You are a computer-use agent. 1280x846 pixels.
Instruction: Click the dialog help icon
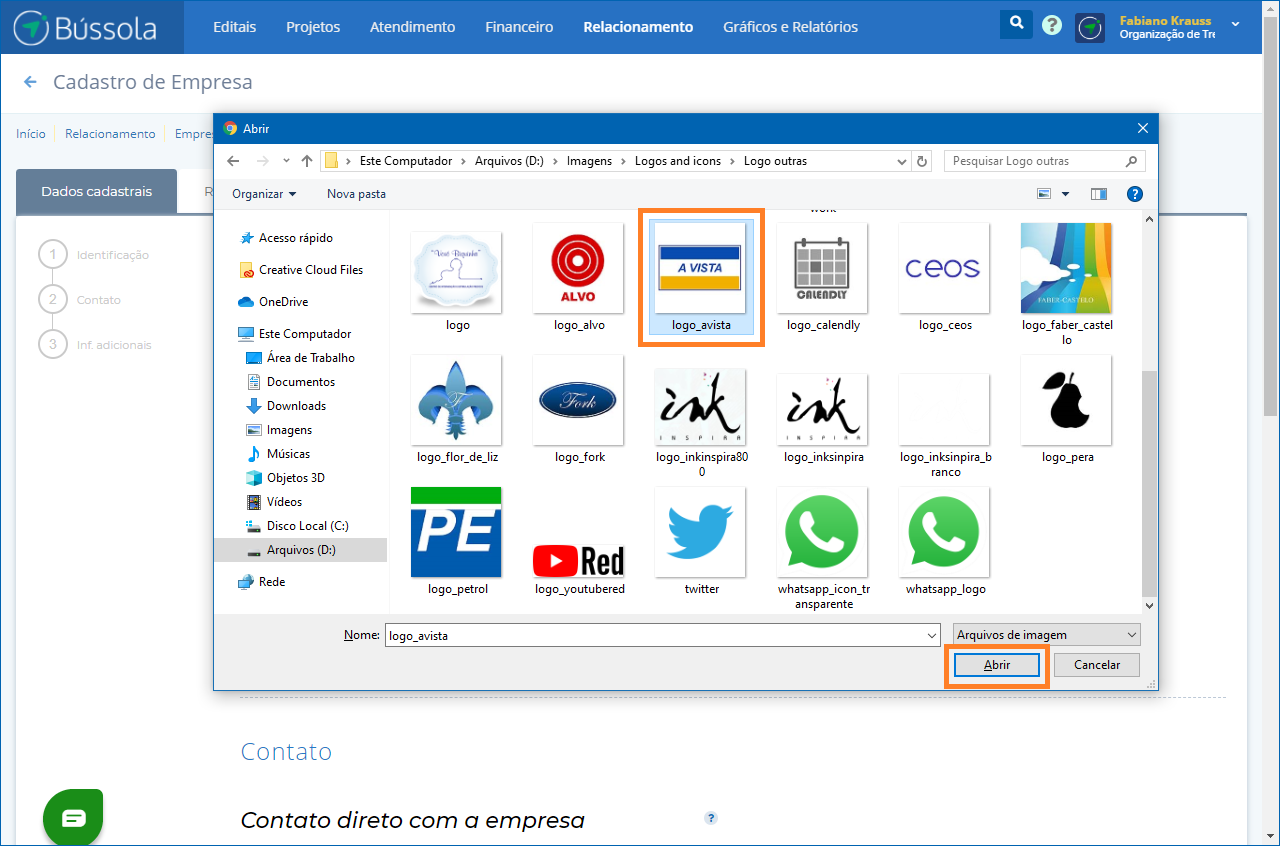click(x=1135, y=194)
